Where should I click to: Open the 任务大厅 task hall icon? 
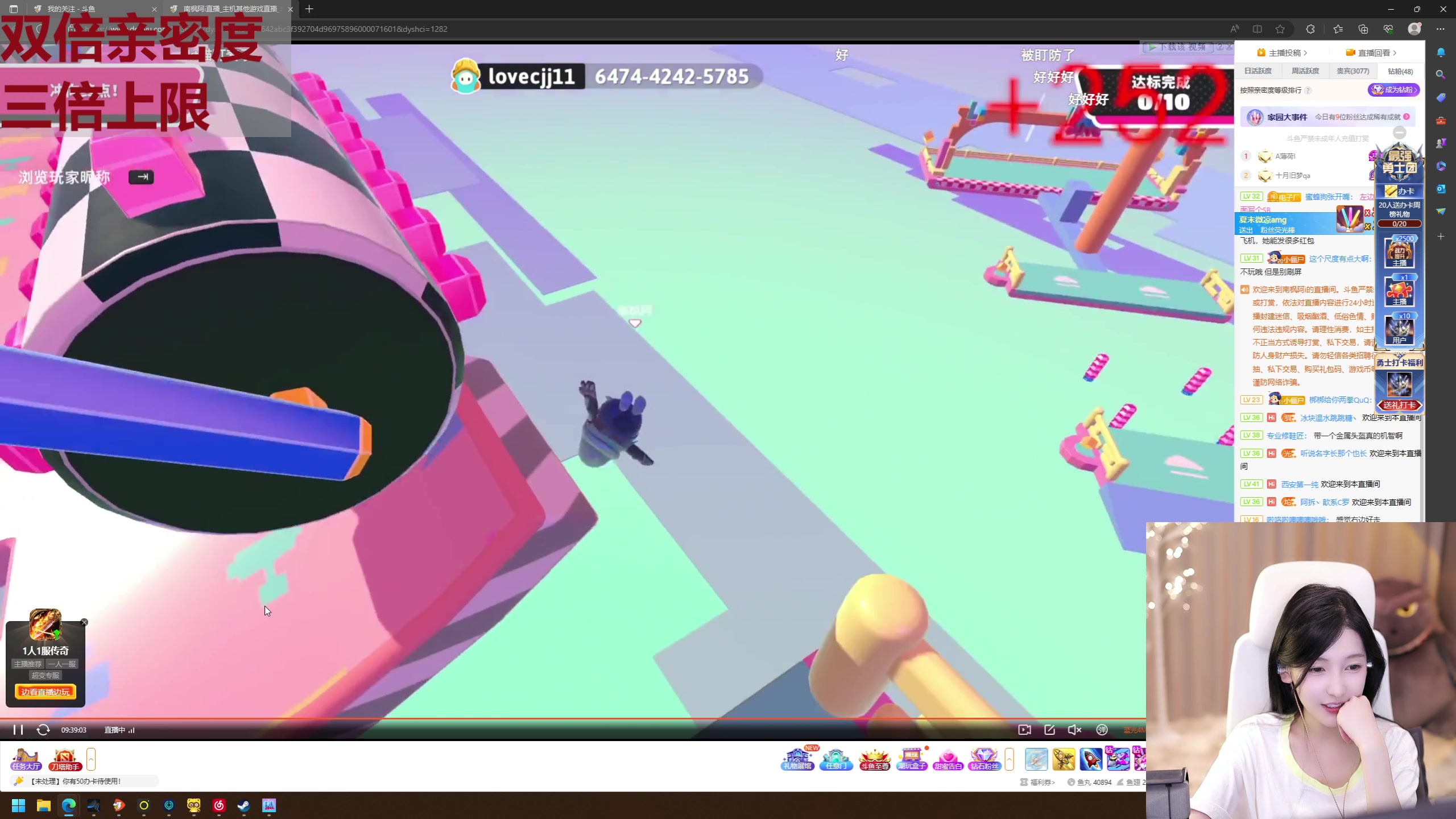tap(26, 759)
